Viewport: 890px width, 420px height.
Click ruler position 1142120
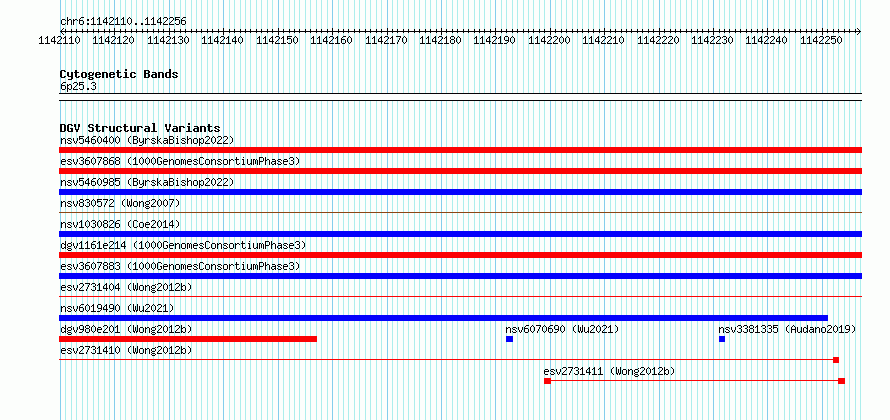click(x=114, y=40)
